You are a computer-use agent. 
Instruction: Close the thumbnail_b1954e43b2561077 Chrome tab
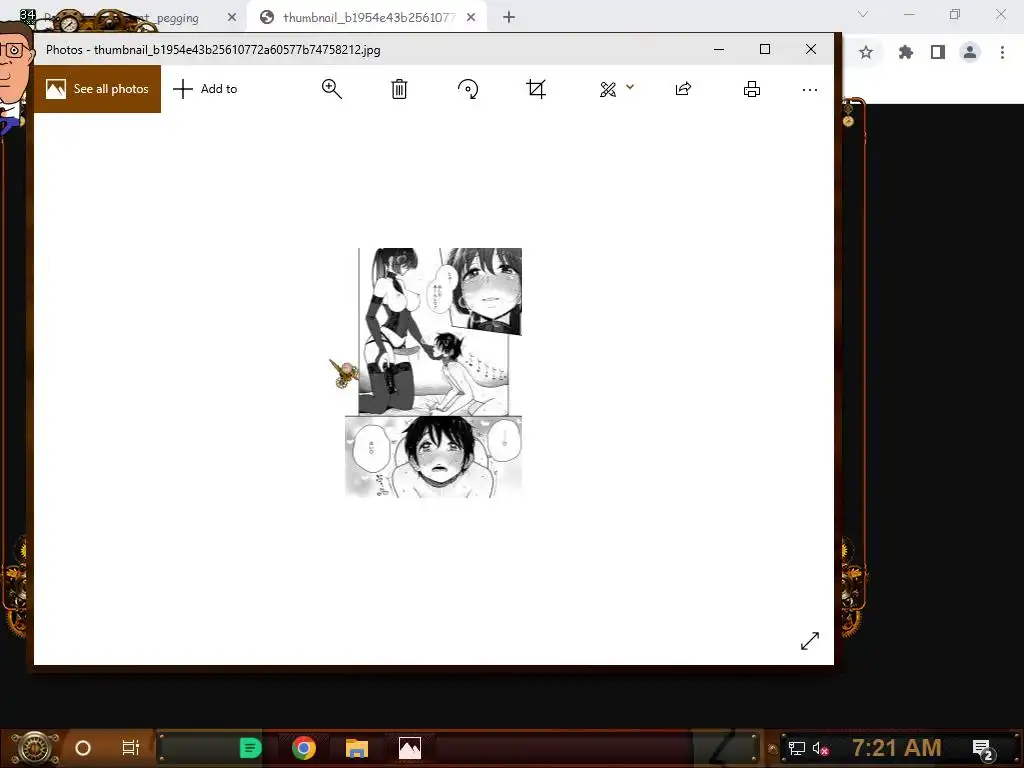click(471, 18)
